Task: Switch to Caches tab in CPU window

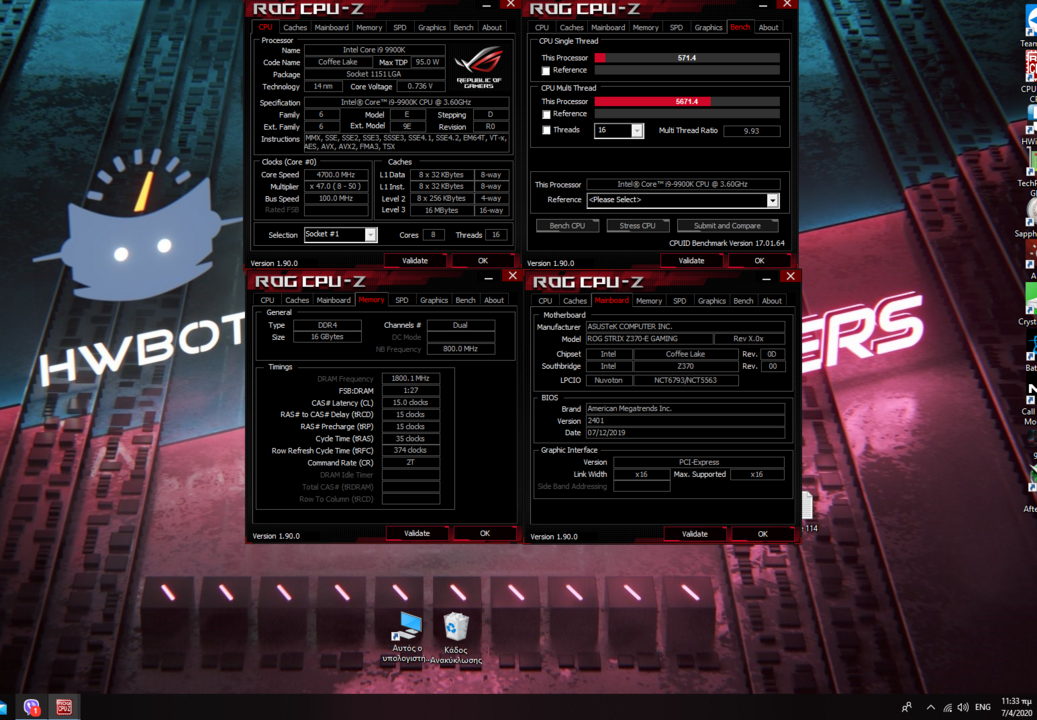Action: pos(295,28)
